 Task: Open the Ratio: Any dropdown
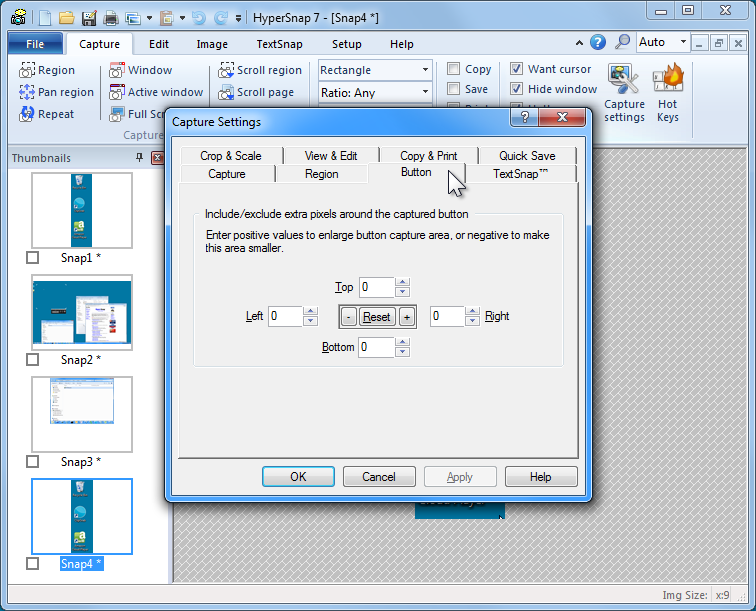pos(425,92)
